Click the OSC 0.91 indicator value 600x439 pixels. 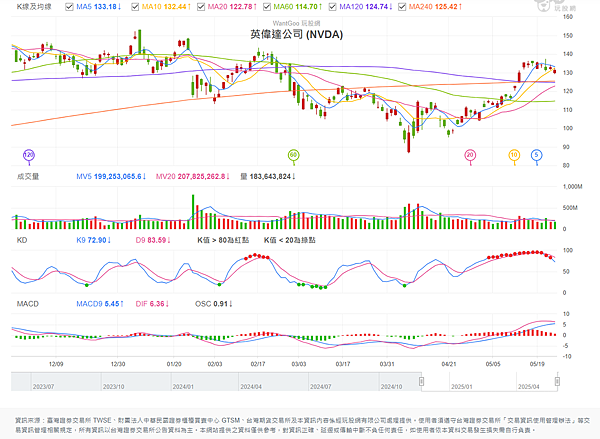point(214,304)
